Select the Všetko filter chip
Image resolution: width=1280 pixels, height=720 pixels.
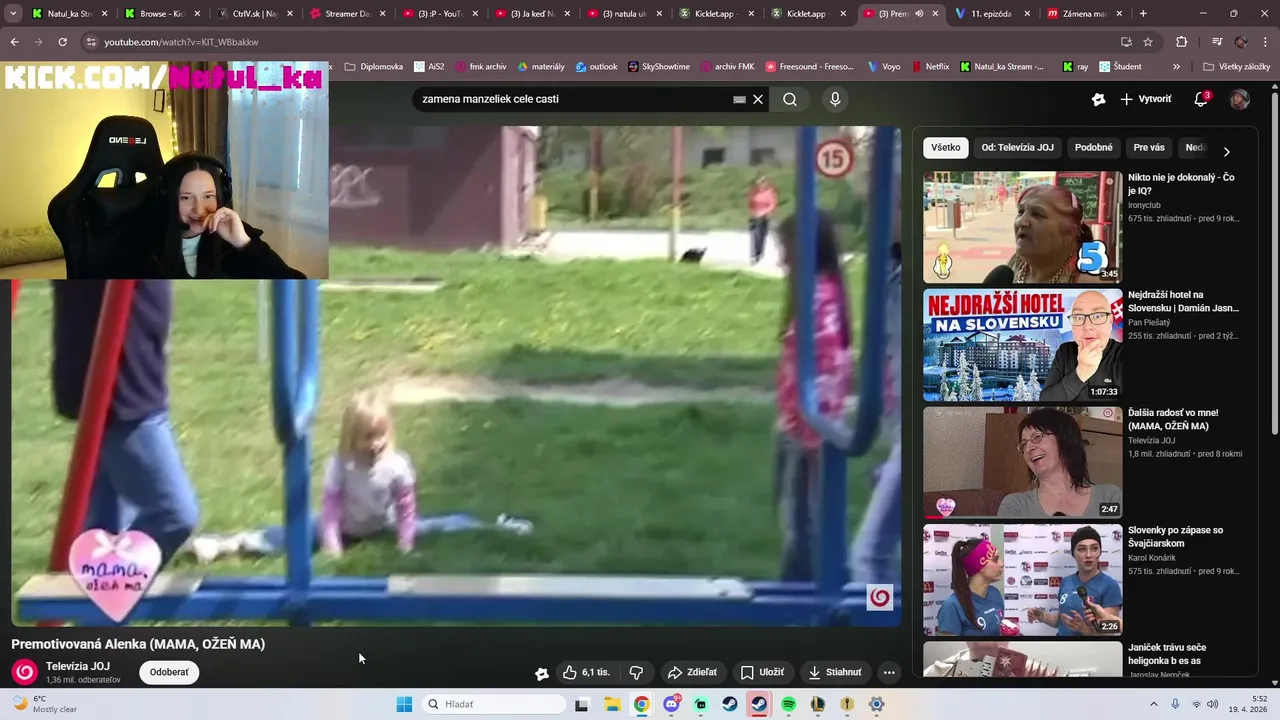pos(945,147)
